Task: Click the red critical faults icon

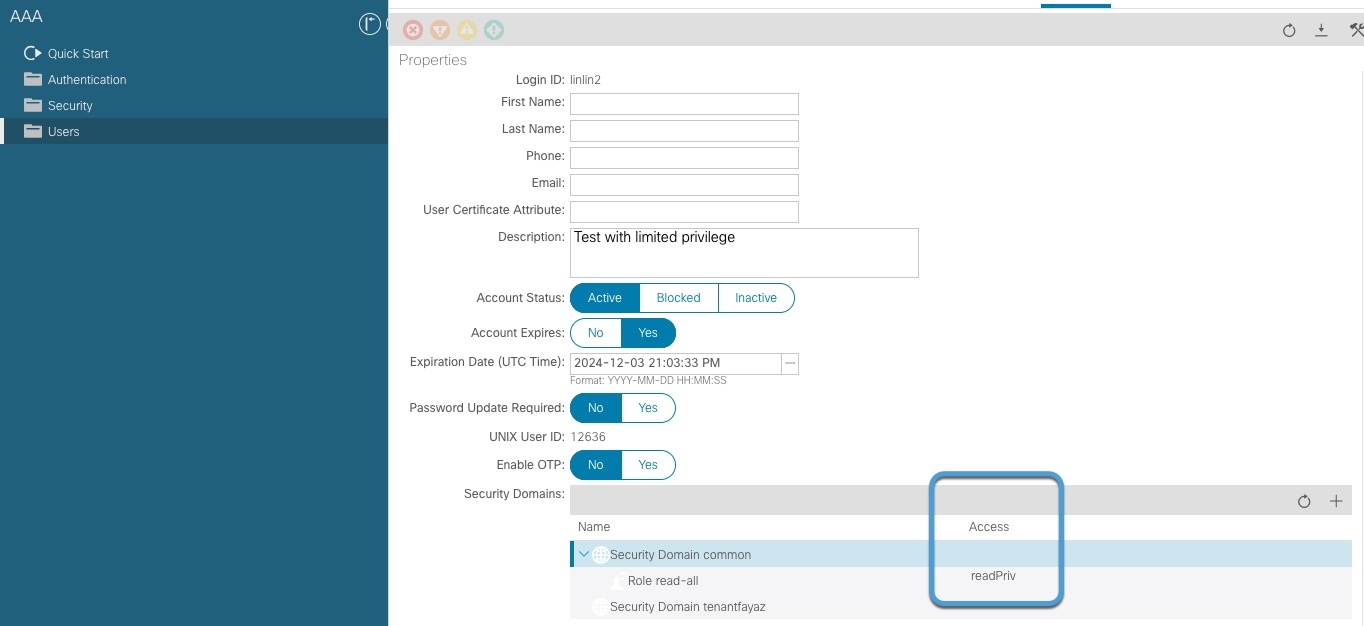Action: 413,30
